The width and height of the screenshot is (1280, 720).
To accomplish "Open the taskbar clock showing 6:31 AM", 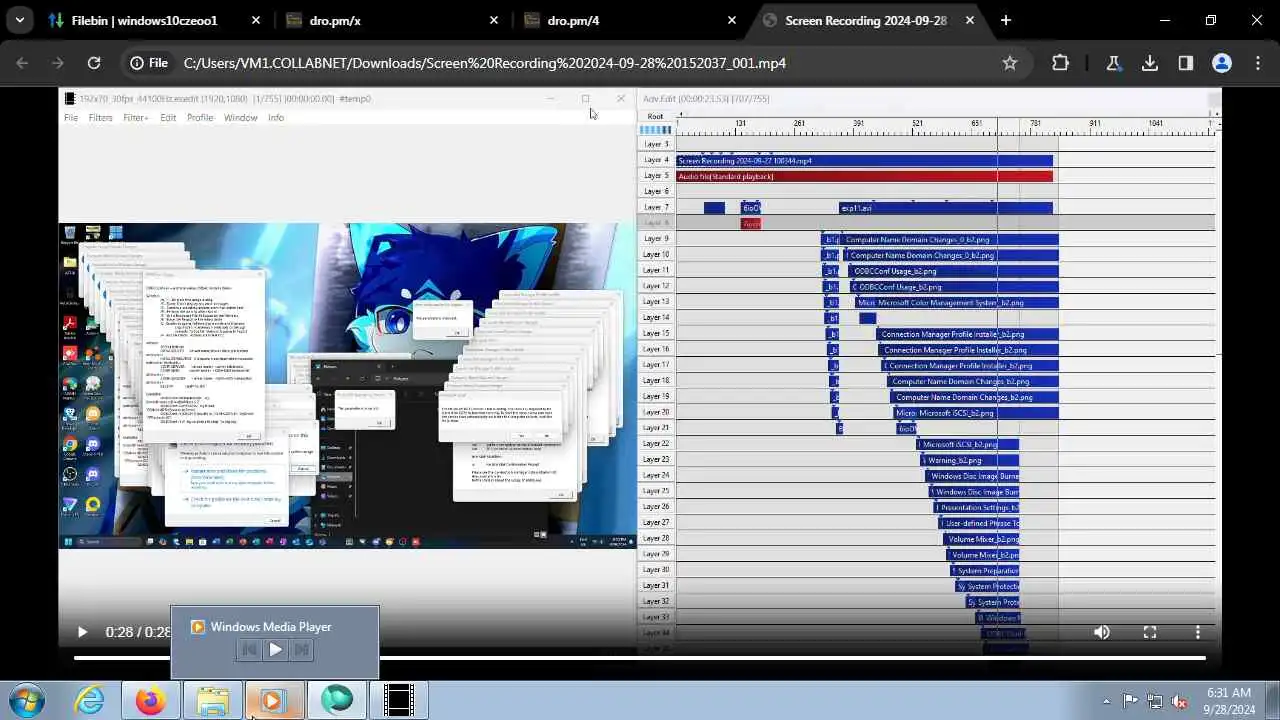I will 1229,700.
